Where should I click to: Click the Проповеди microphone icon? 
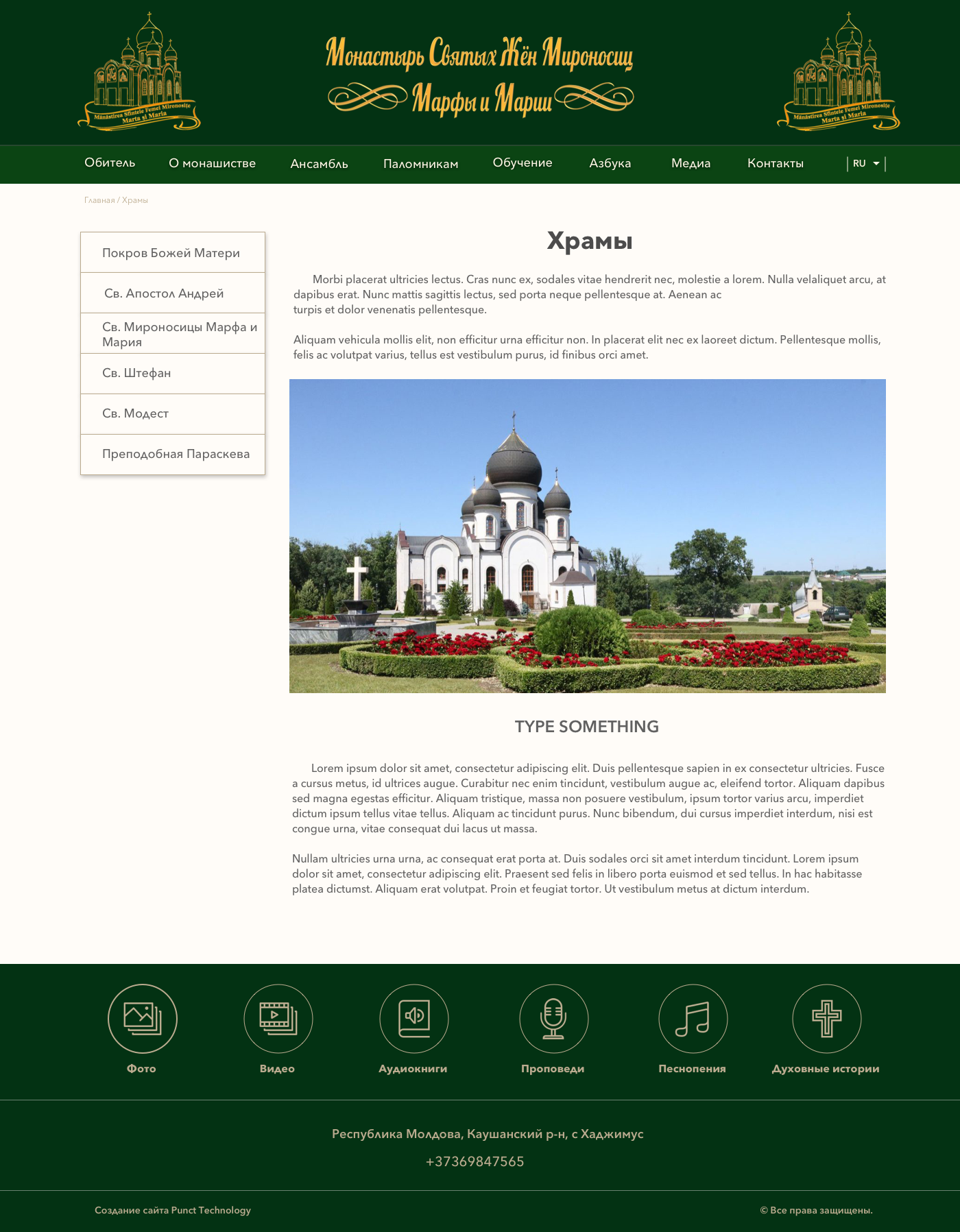[x=553, y=1018]
